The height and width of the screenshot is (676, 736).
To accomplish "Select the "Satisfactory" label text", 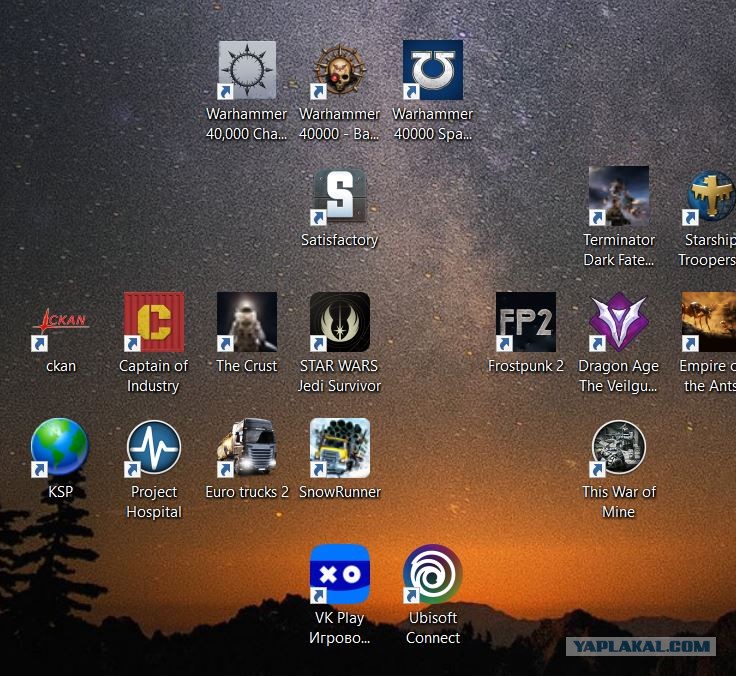I will (x=339, y=240).
